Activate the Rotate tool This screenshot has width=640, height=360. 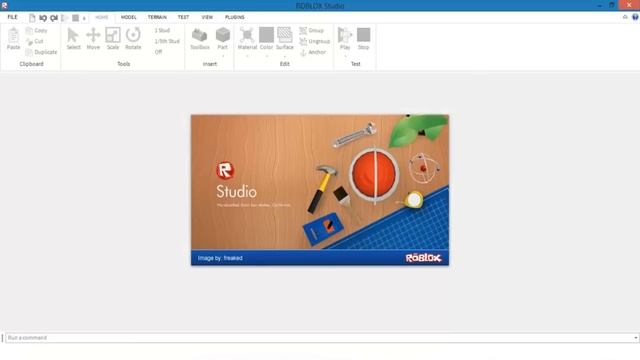coord(133,39)
